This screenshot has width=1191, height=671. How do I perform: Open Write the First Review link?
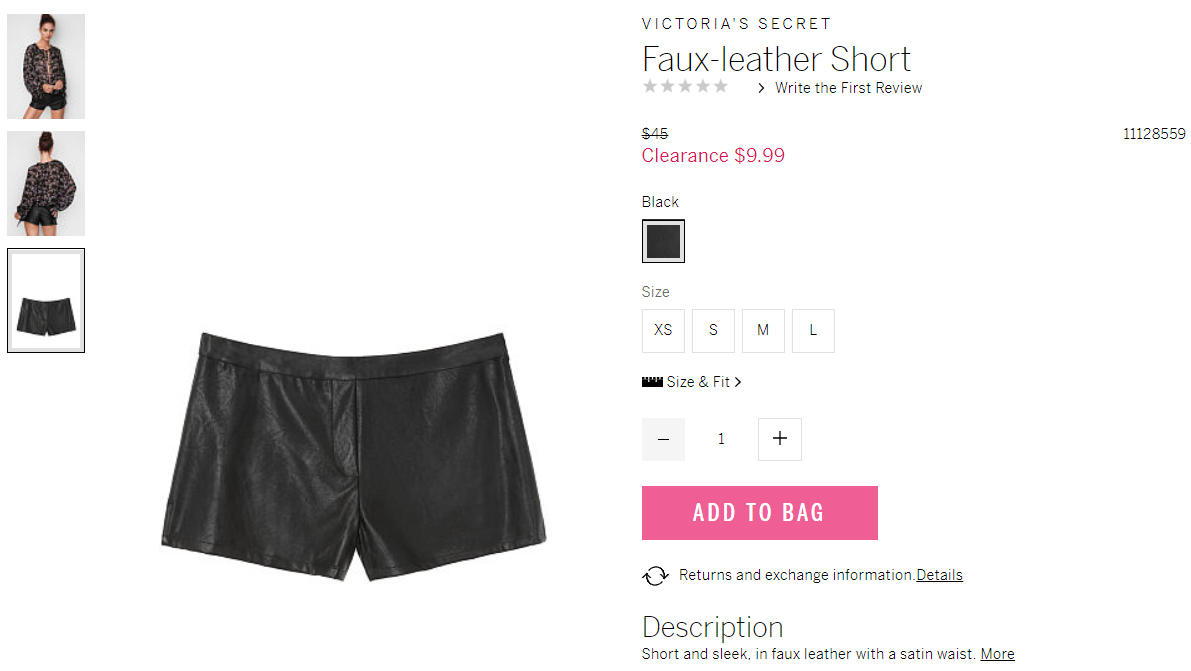point(848,88)
